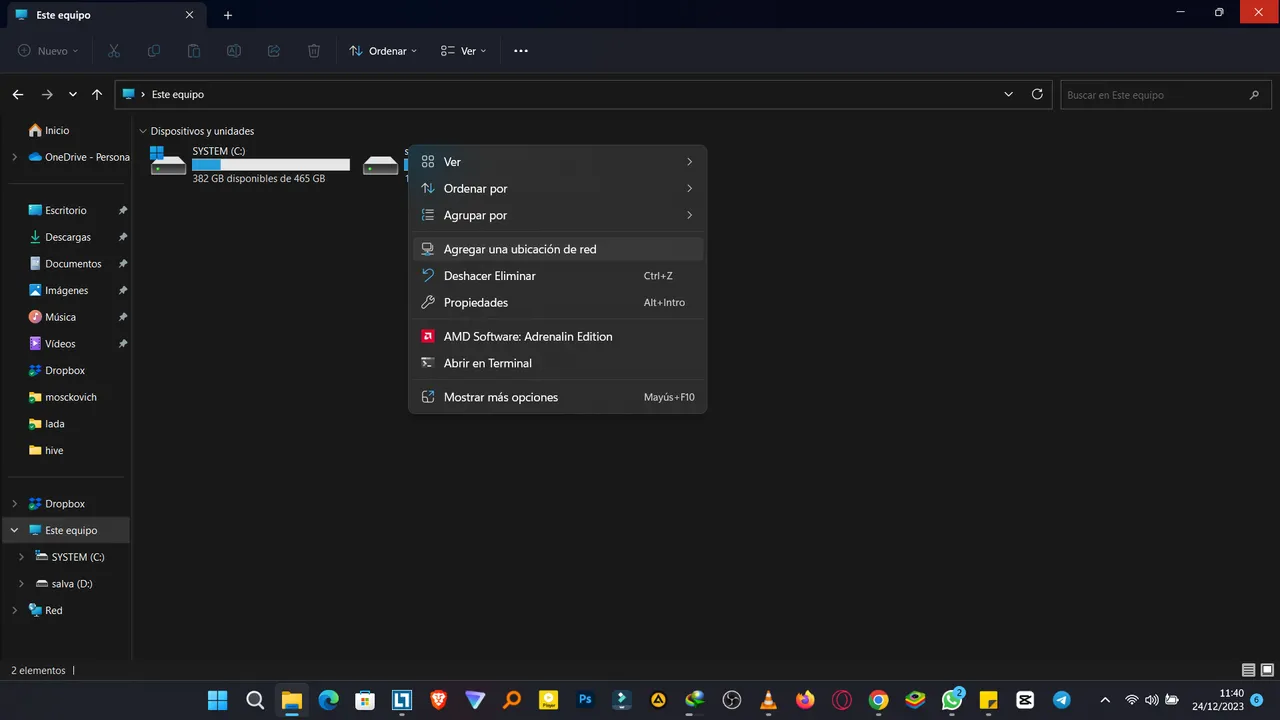
Task: Open Descargas in sidebar
Action: pyautogui.click(x=67, y=237)
